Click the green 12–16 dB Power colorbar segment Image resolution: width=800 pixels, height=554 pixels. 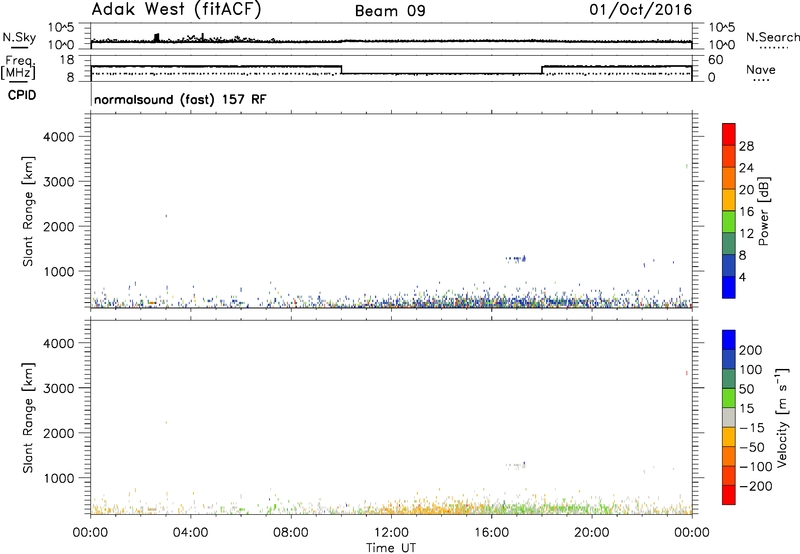pyautogui.click(x=729, y=221)
